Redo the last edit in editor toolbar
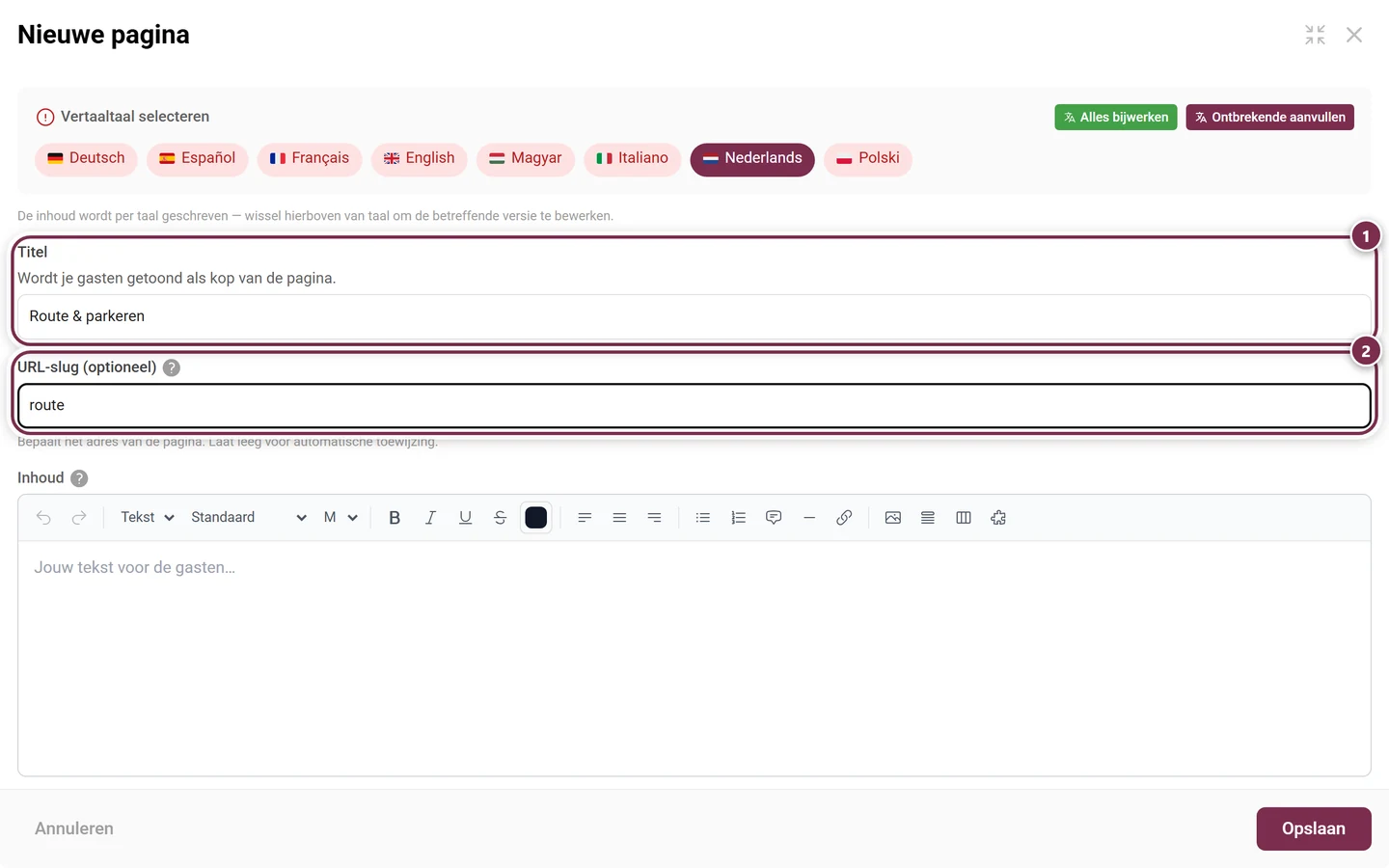The image size is (1389, 868). point(79,518)
